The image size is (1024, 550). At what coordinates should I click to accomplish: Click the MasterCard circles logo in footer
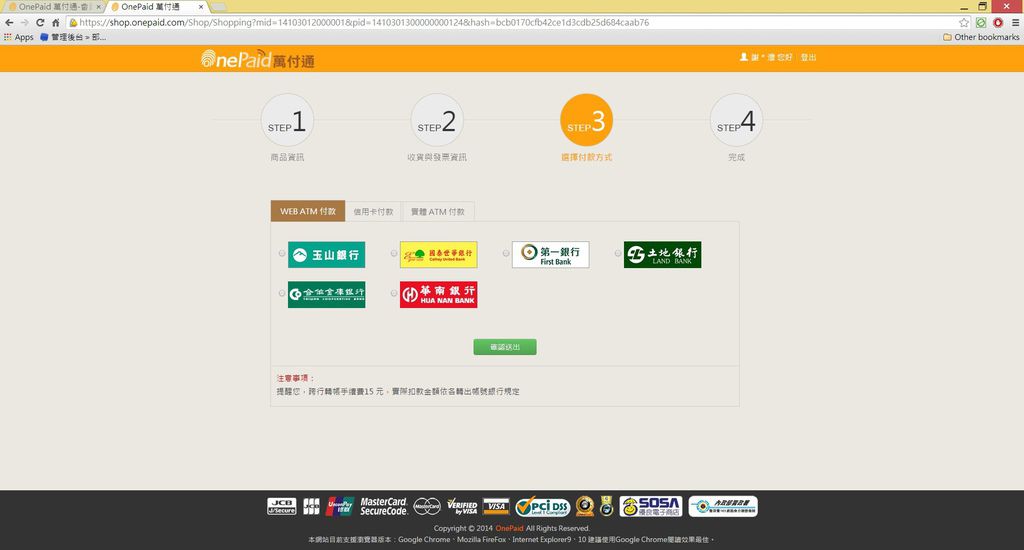pos(427,506)
